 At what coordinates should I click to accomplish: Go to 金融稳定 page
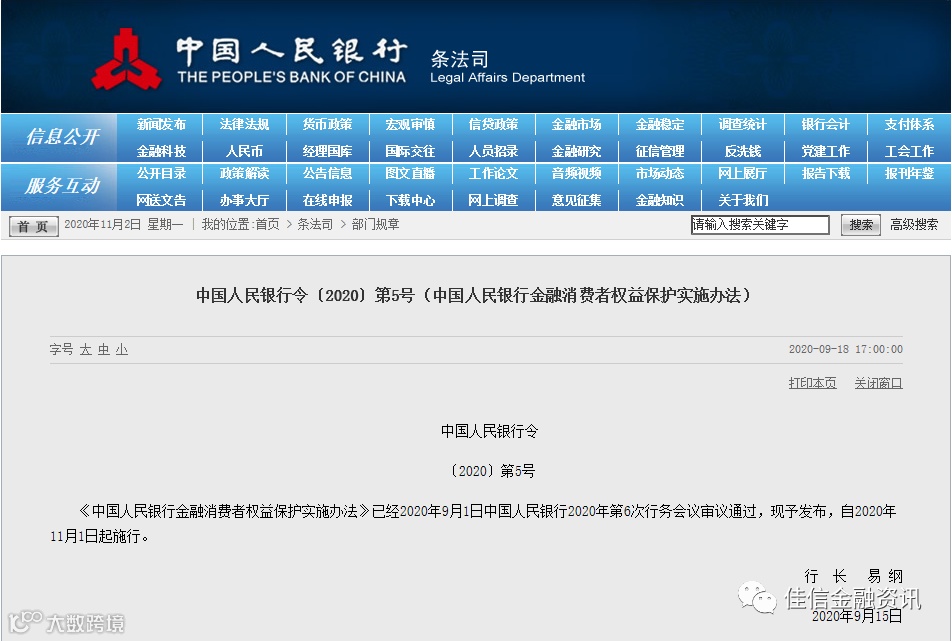659,124
